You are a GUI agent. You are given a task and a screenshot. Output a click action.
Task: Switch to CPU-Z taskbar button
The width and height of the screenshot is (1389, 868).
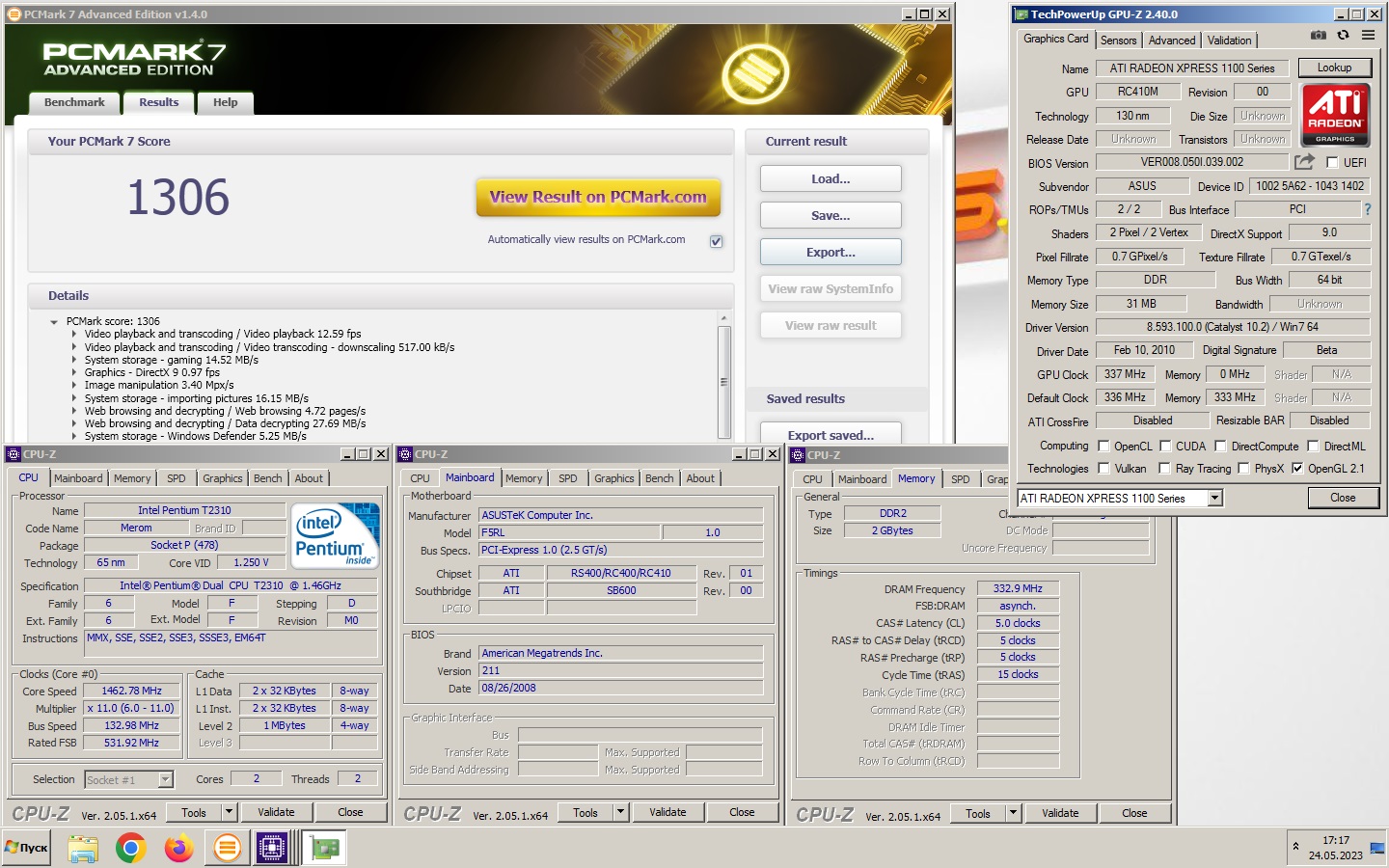273,848
